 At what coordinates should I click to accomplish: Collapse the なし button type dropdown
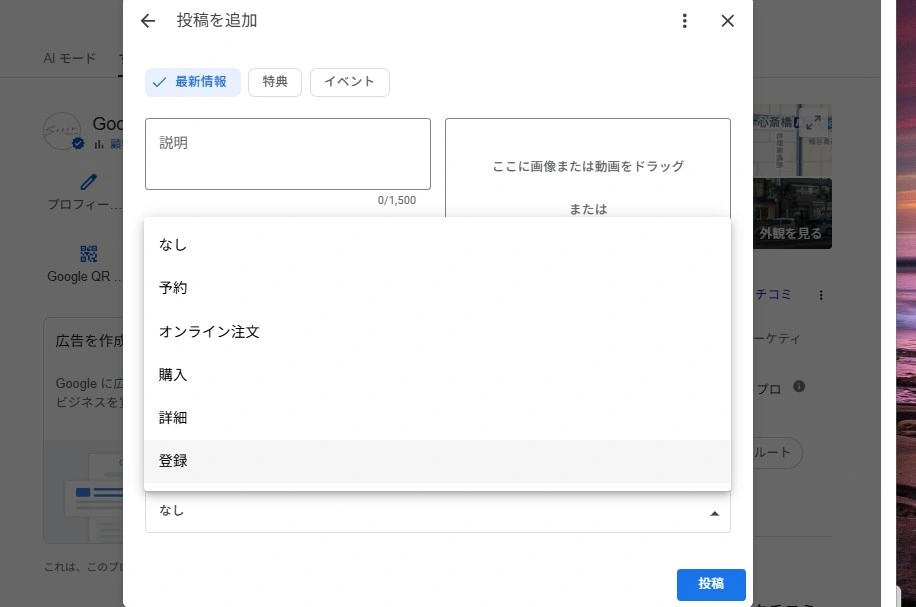(438, 512)
